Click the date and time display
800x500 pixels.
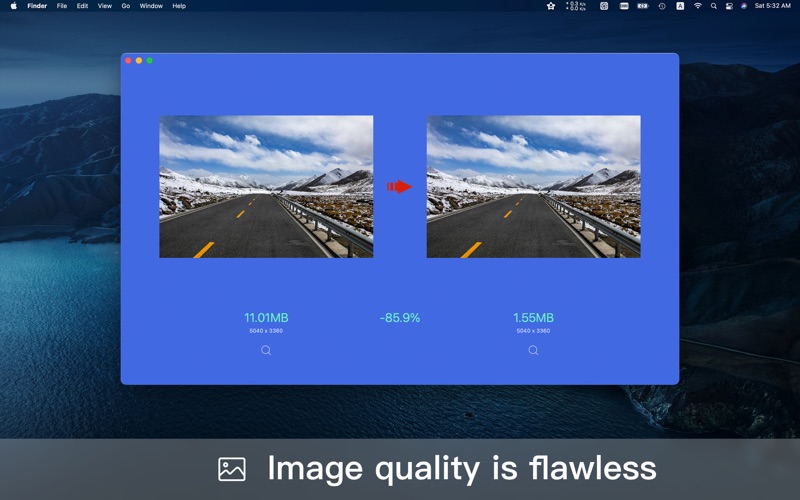pyautogui.click(x=772, y=6)
